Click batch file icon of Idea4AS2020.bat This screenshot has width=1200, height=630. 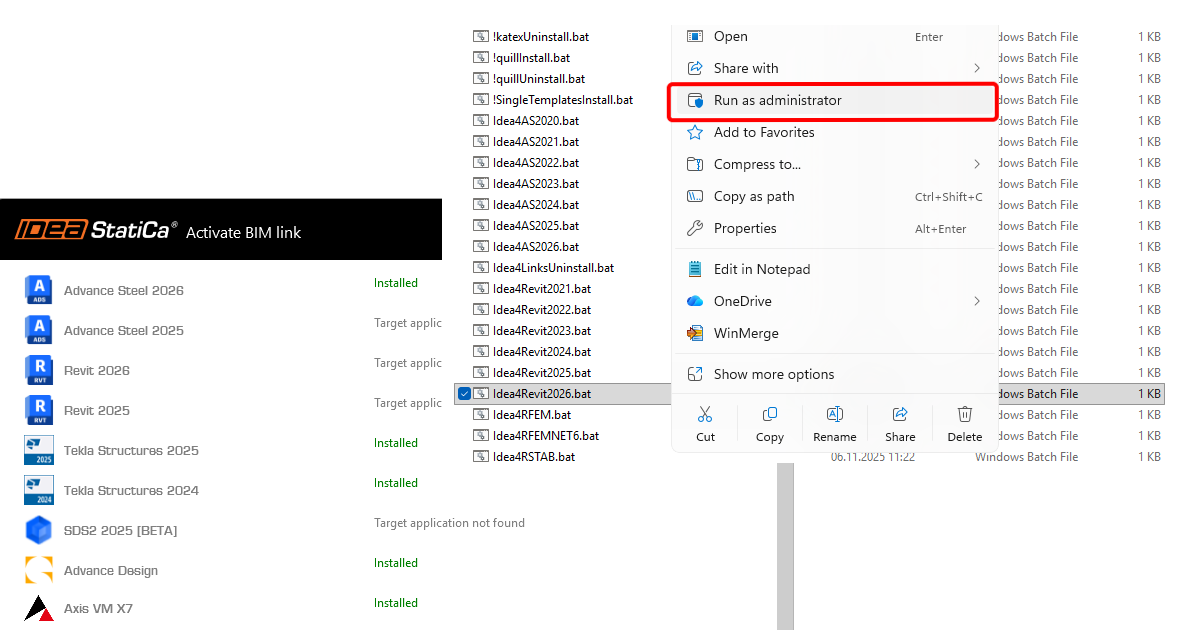[x=481, y=121]
